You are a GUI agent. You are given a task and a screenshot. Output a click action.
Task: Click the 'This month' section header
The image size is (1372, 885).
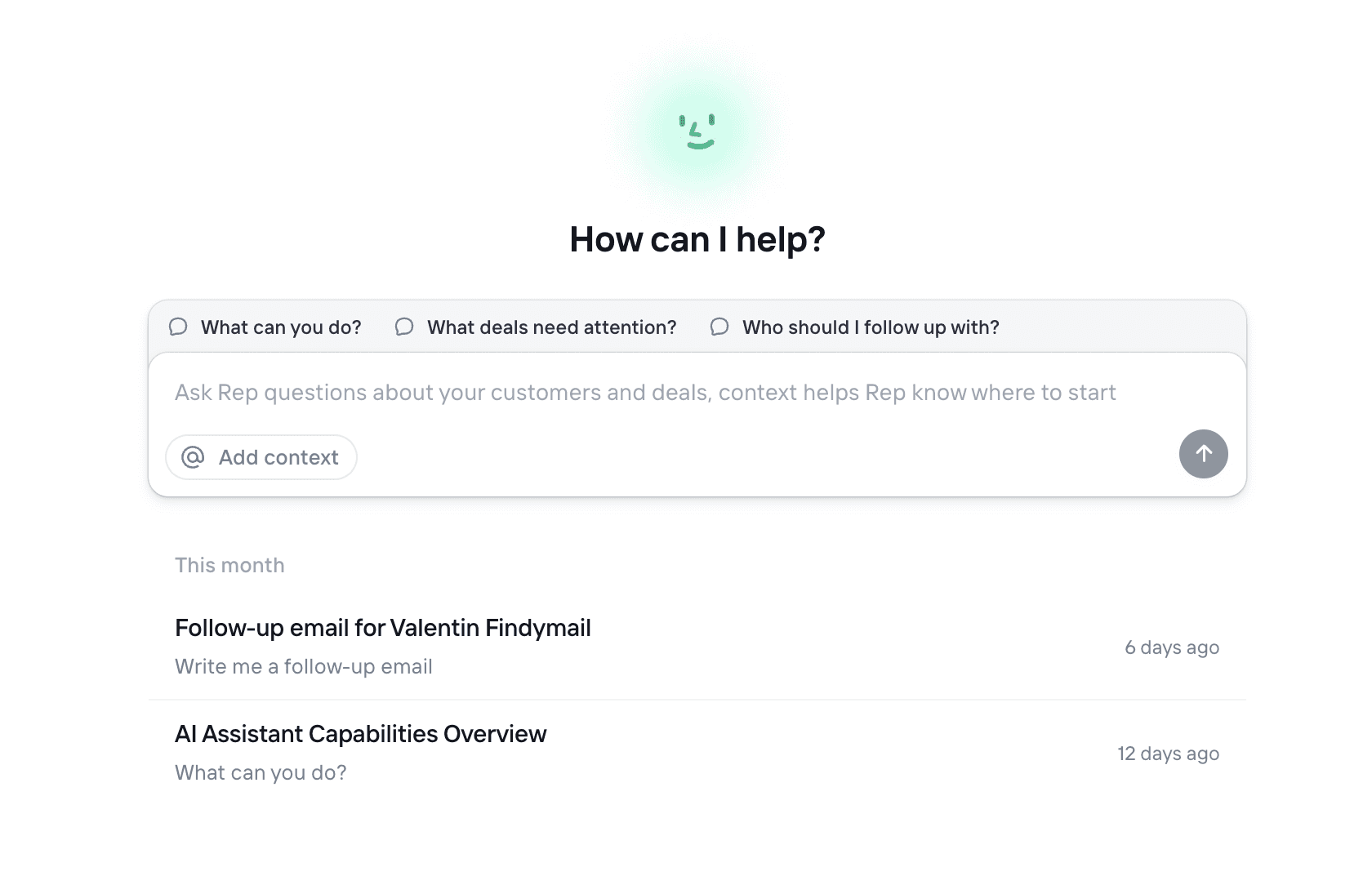(229, 564)
